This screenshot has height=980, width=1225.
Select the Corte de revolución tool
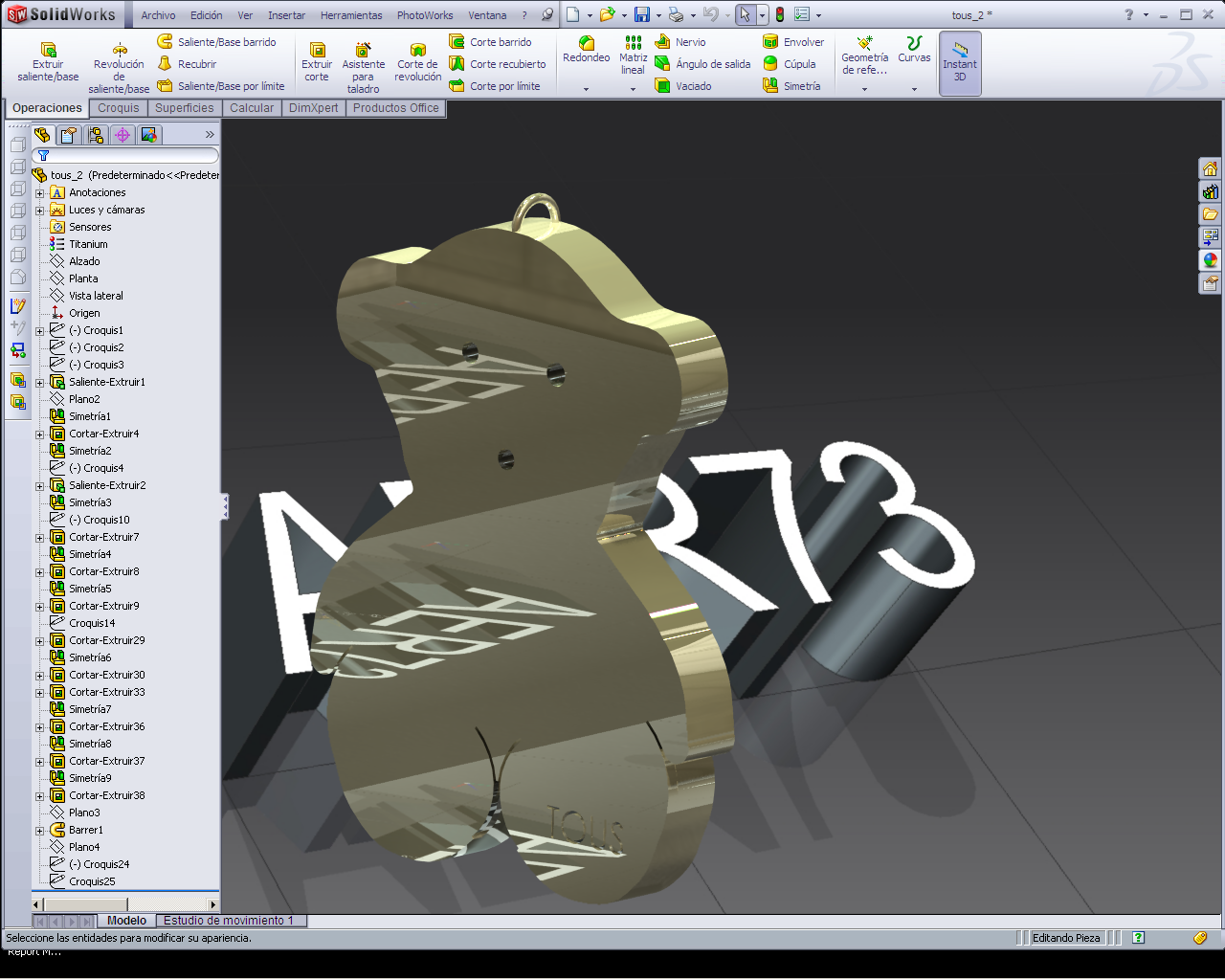tap(418, 61)
